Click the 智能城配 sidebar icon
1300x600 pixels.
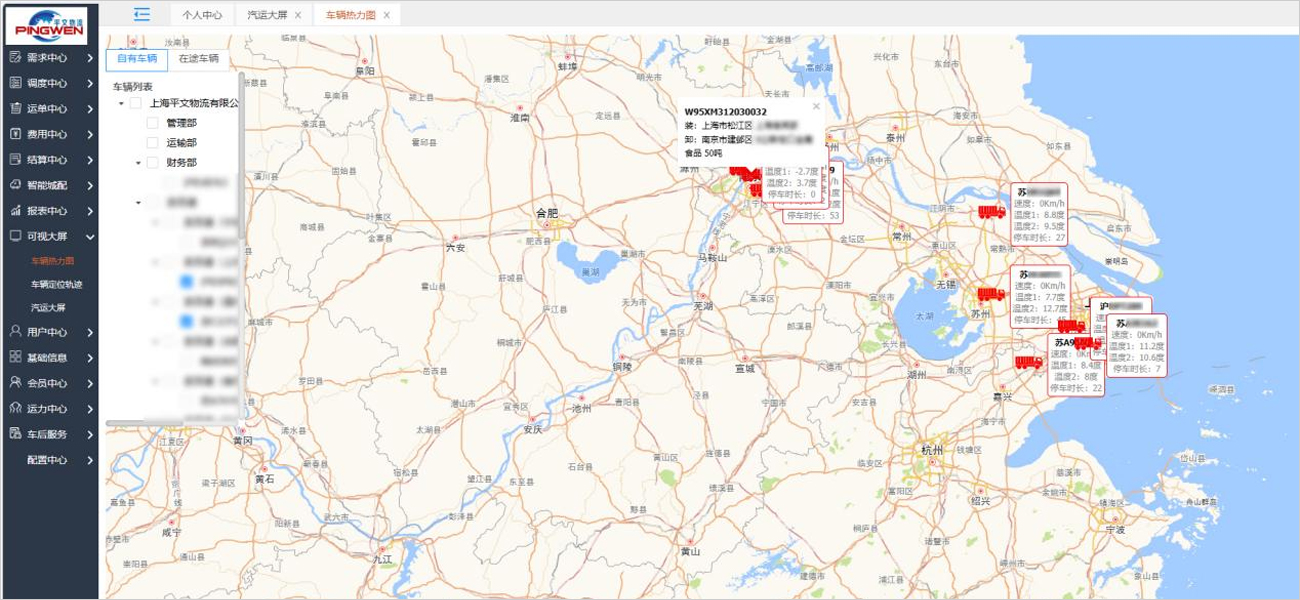[16, 185]
